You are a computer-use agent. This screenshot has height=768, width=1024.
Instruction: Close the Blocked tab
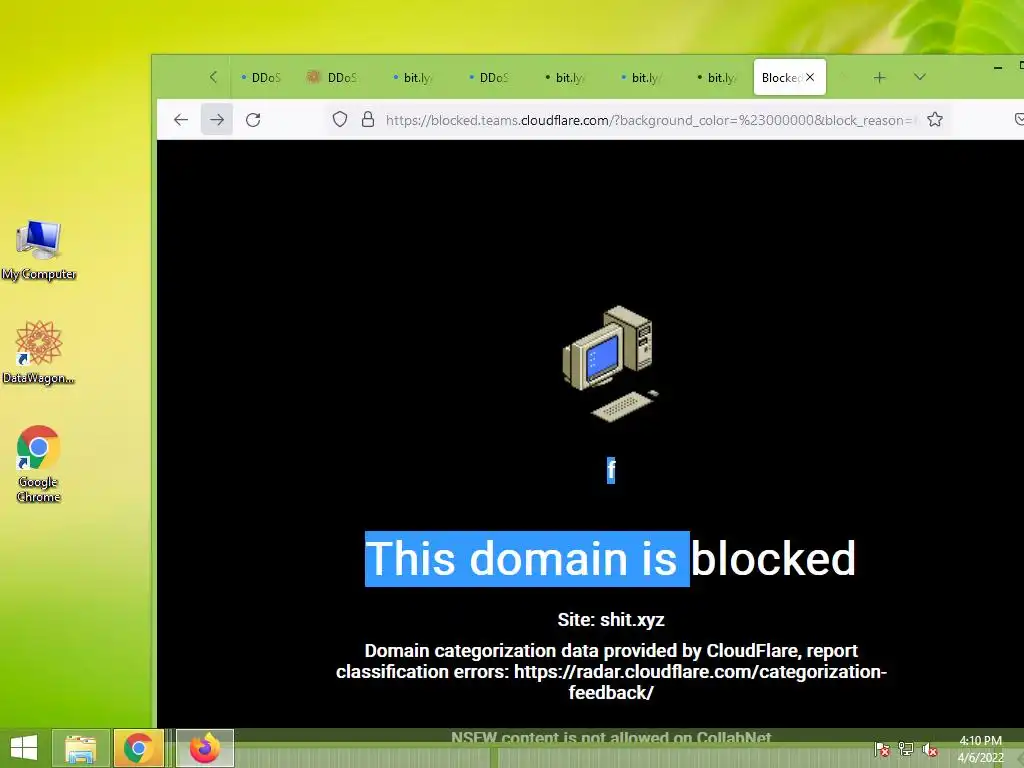pyautogui.click(x=810, y=77)
